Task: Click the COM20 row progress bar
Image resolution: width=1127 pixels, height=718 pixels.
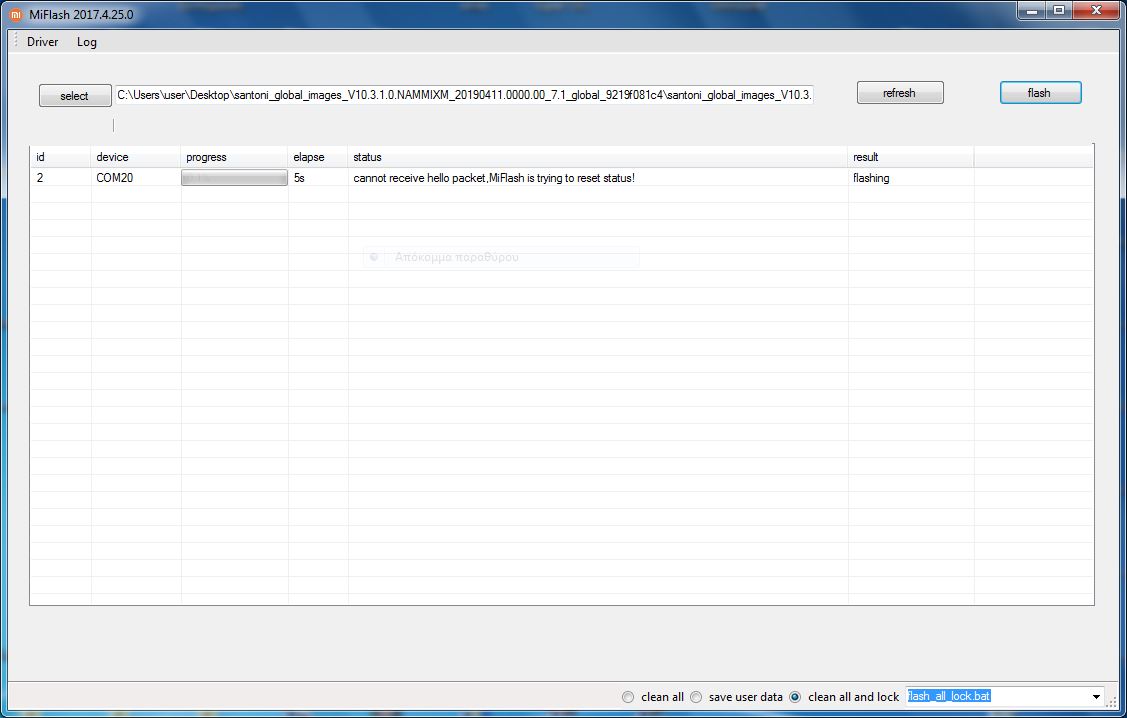Action: click(234, 178)
